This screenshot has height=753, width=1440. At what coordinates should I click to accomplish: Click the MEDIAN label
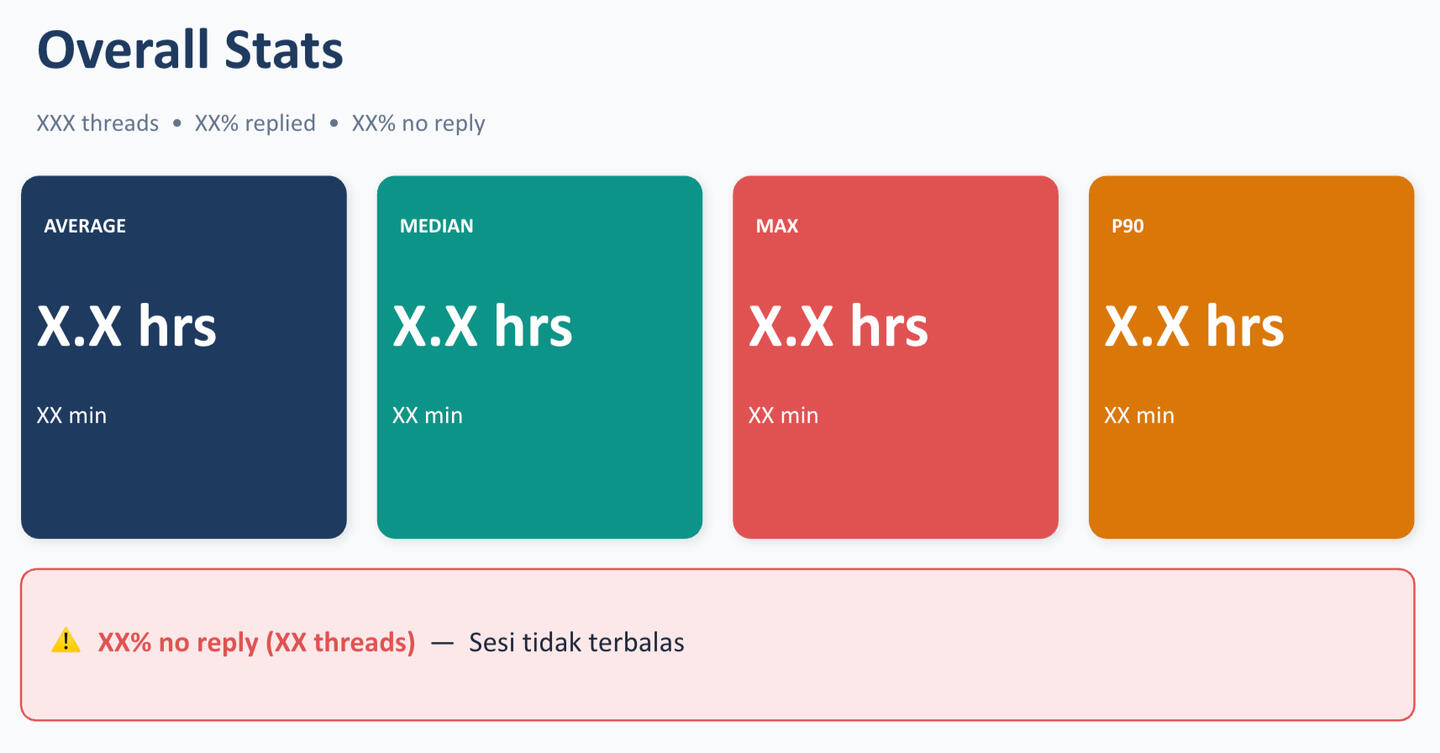(437, 226)
